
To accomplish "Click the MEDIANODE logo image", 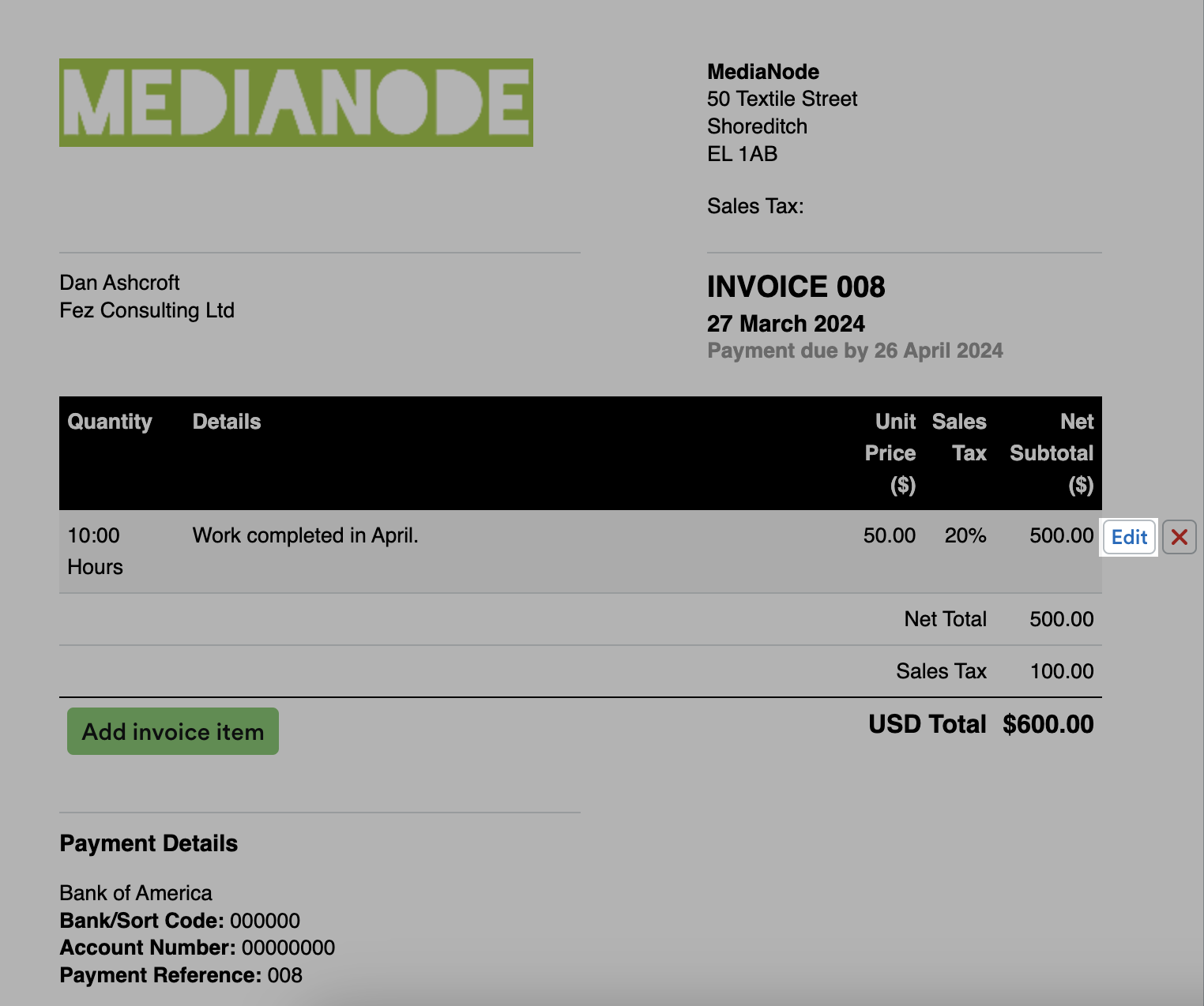I will [x=295, y=103].
